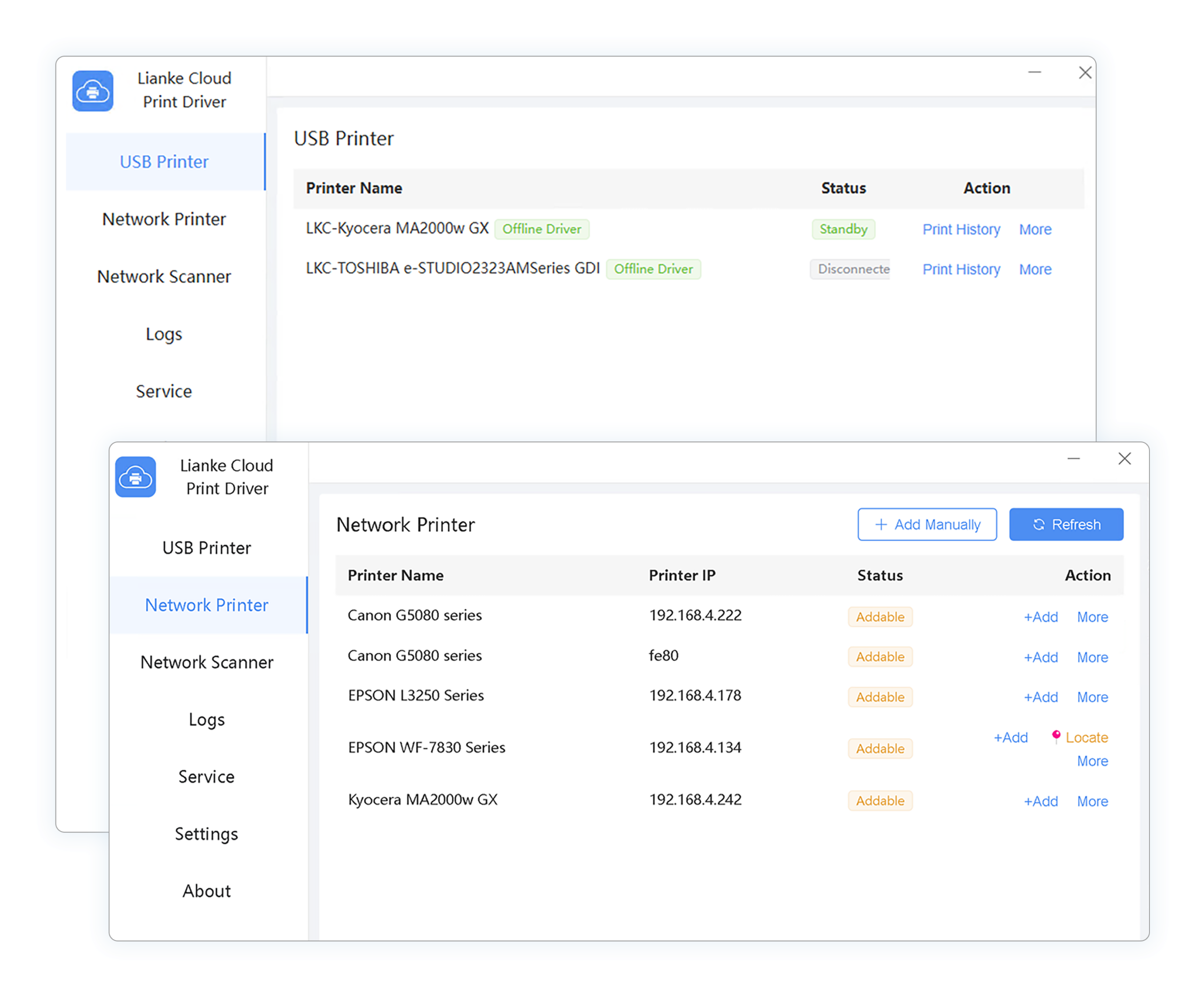Click the IP address 192.168.4.242
The height and width of the screenshot is (998, 1204).
coord(695,799)
